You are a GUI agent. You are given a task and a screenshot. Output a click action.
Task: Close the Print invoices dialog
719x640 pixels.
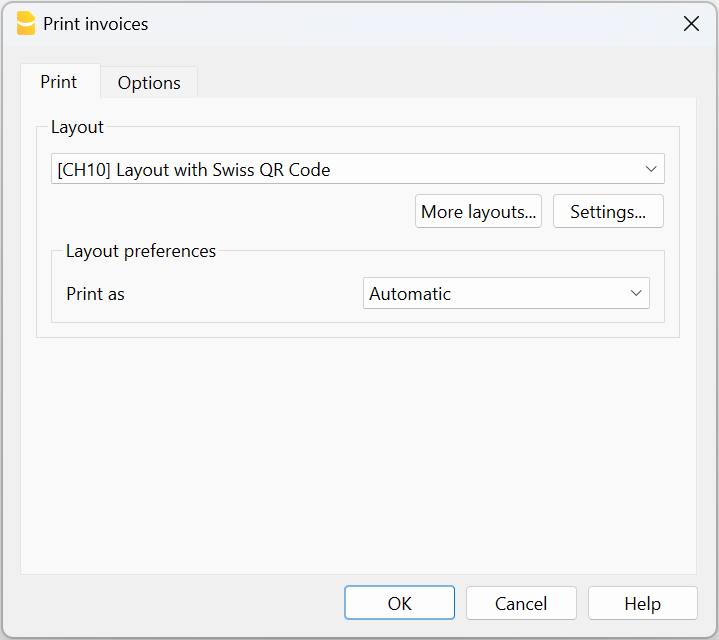tap(691, 24)
